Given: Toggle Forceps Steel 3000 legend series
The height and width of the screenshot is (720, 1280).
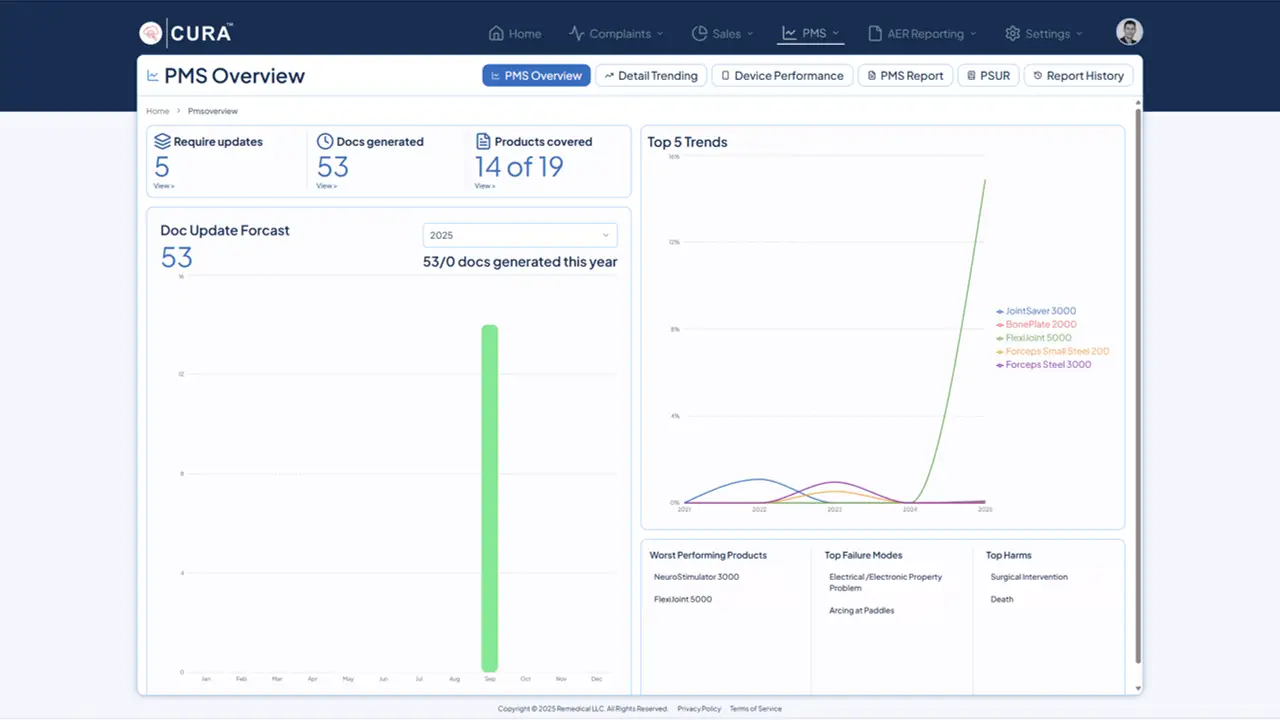Looking at the screenshot, I should [1047, 365].
